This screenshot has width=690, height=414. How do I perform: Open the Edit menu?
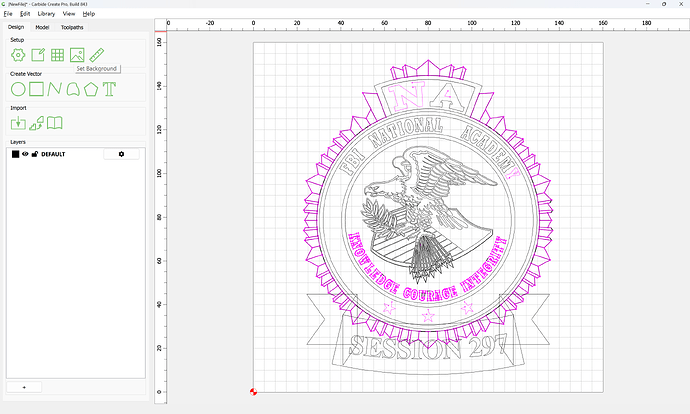click(x=25, y=14)
